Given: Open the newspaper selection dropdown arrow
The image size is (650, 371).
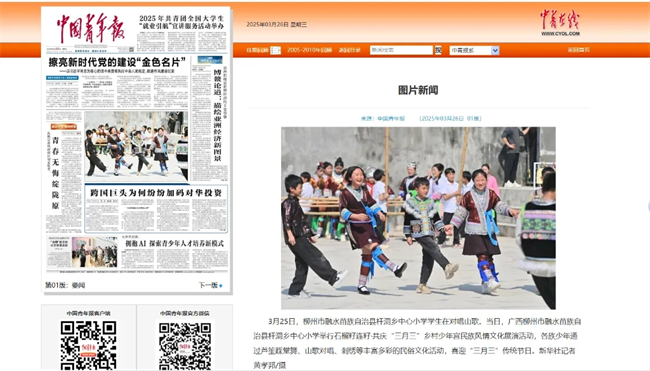Looking at the screenshot, I should pyautogui.click(x=495, y=51).
